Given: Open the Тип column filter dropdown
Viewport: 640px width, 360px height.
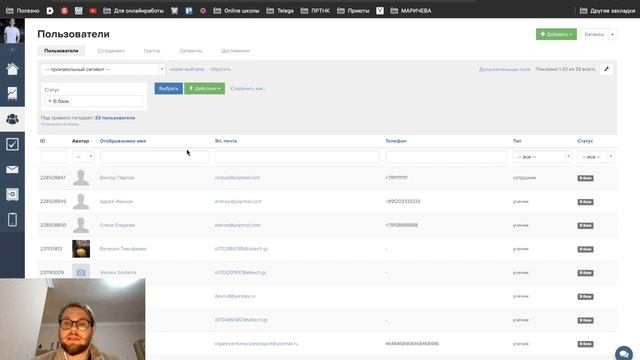Looking at the screenshot, I should (542, 157).
